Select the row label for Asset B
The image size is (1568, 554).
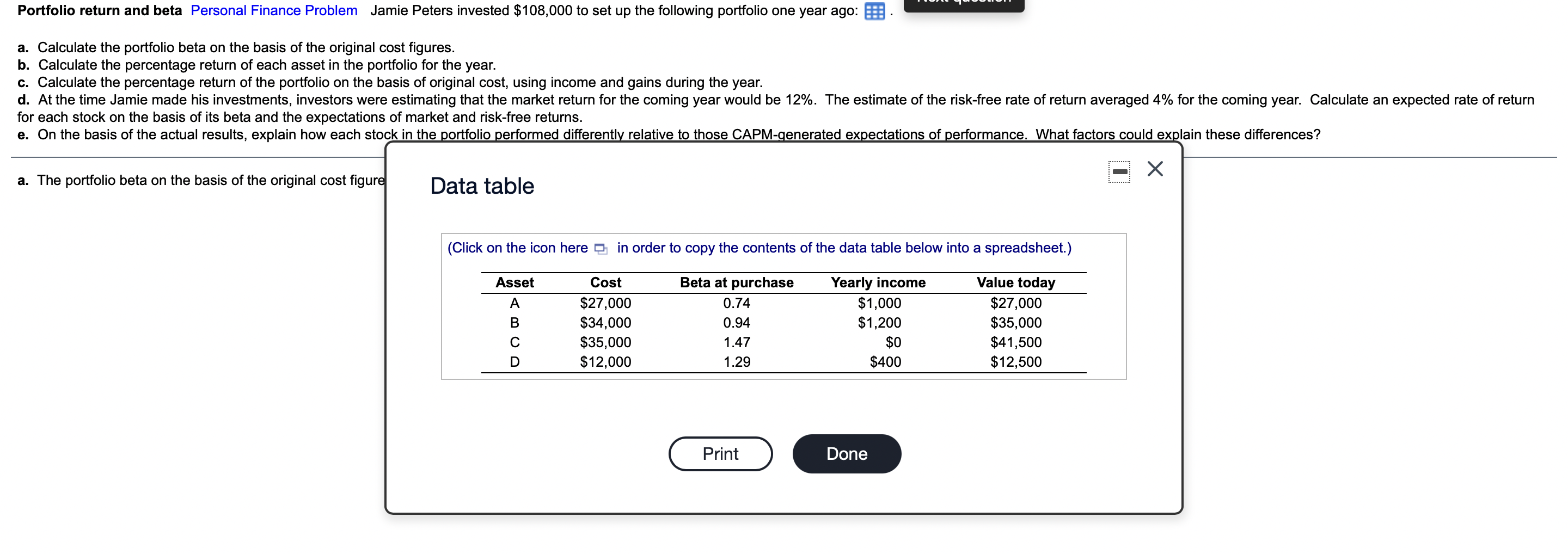pos(515,322)
